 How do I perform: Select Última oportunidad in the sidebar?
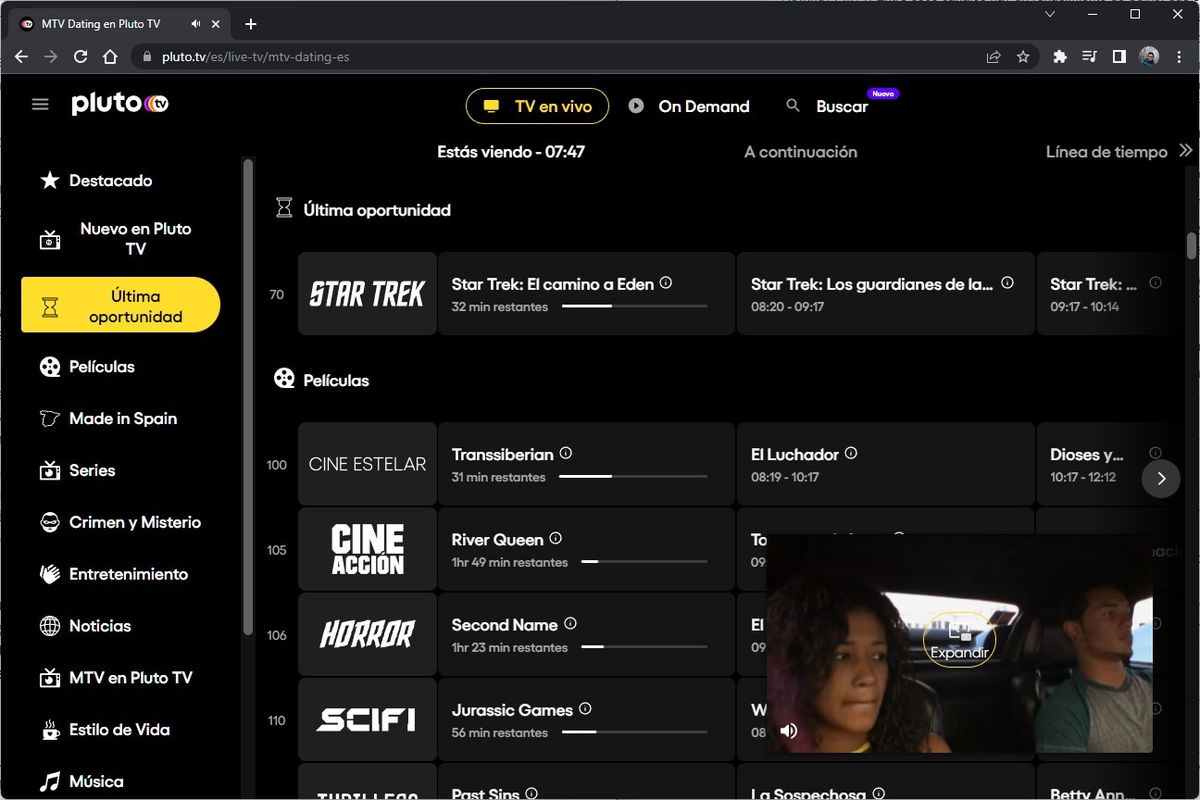click(120, 304)
